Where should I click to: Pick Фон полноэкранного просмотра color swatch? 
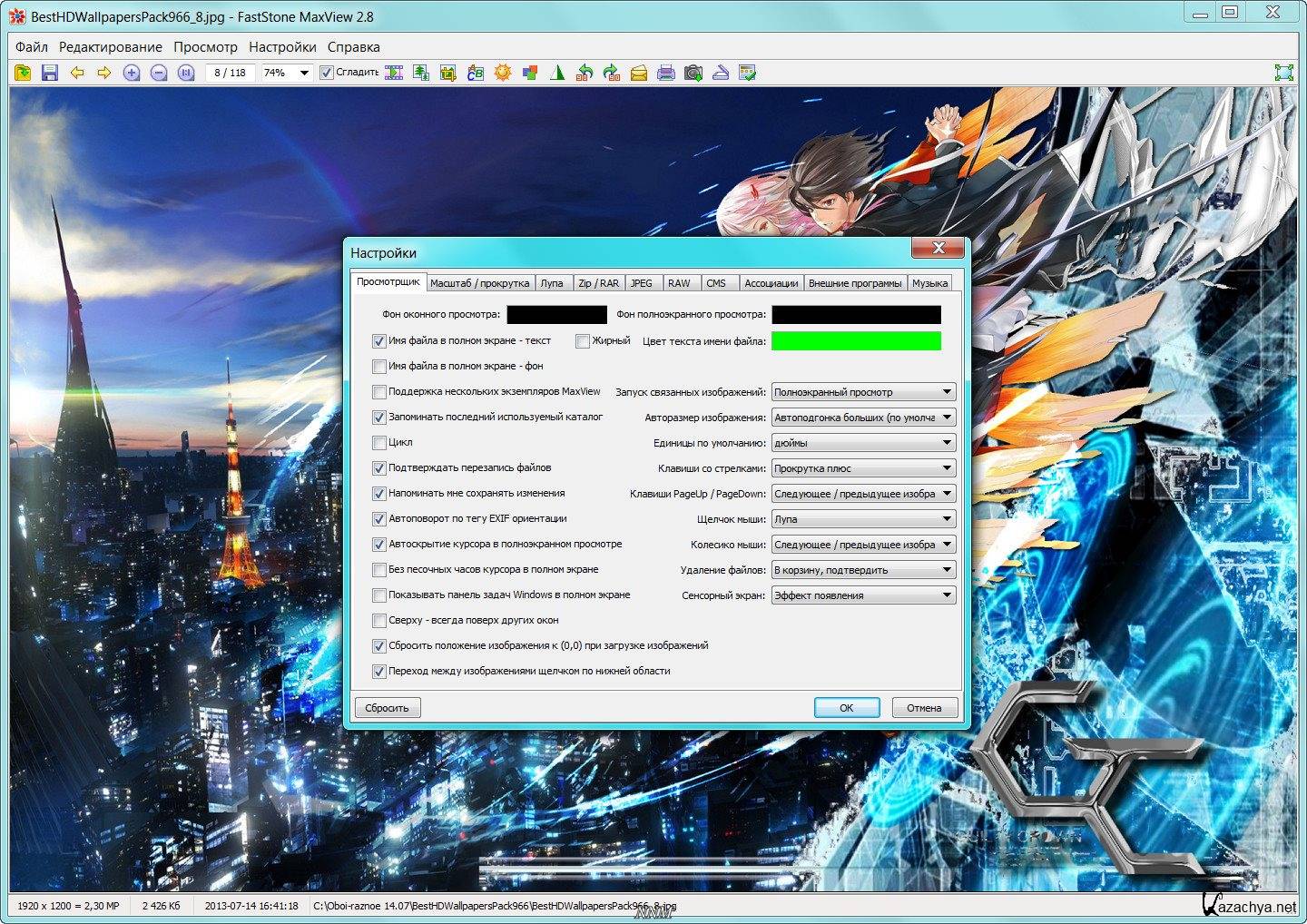tap(856, 315)
